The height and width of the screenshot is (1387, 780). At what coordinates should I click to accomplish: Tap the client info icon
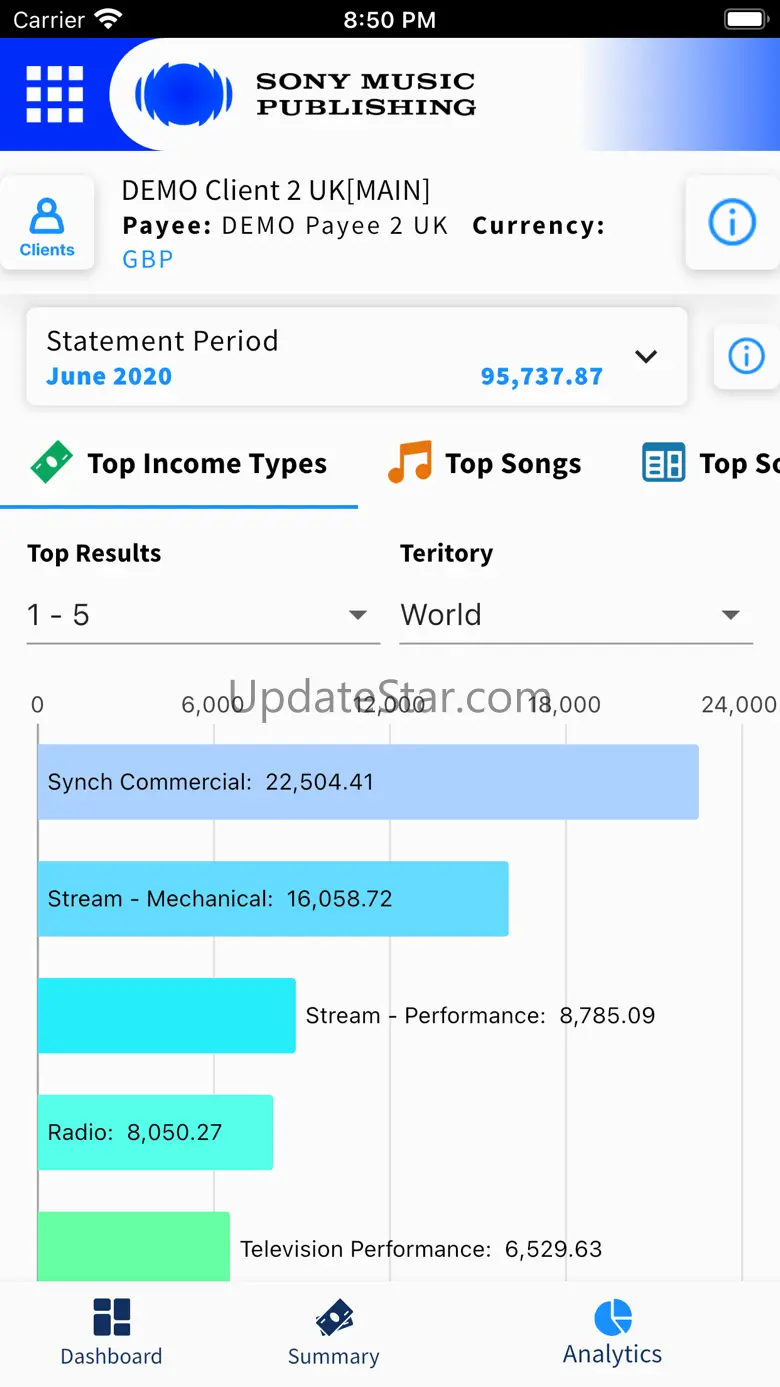[x=732, y=223]
